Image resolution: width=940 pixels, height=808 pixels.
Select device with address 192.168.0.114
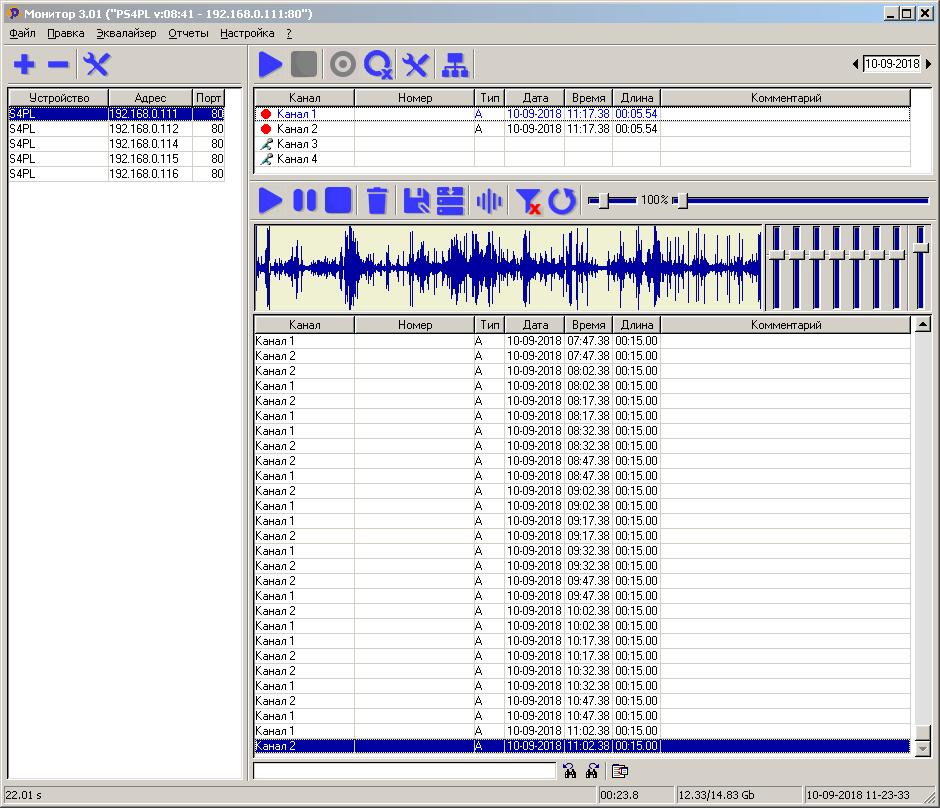tap(143, 144)
